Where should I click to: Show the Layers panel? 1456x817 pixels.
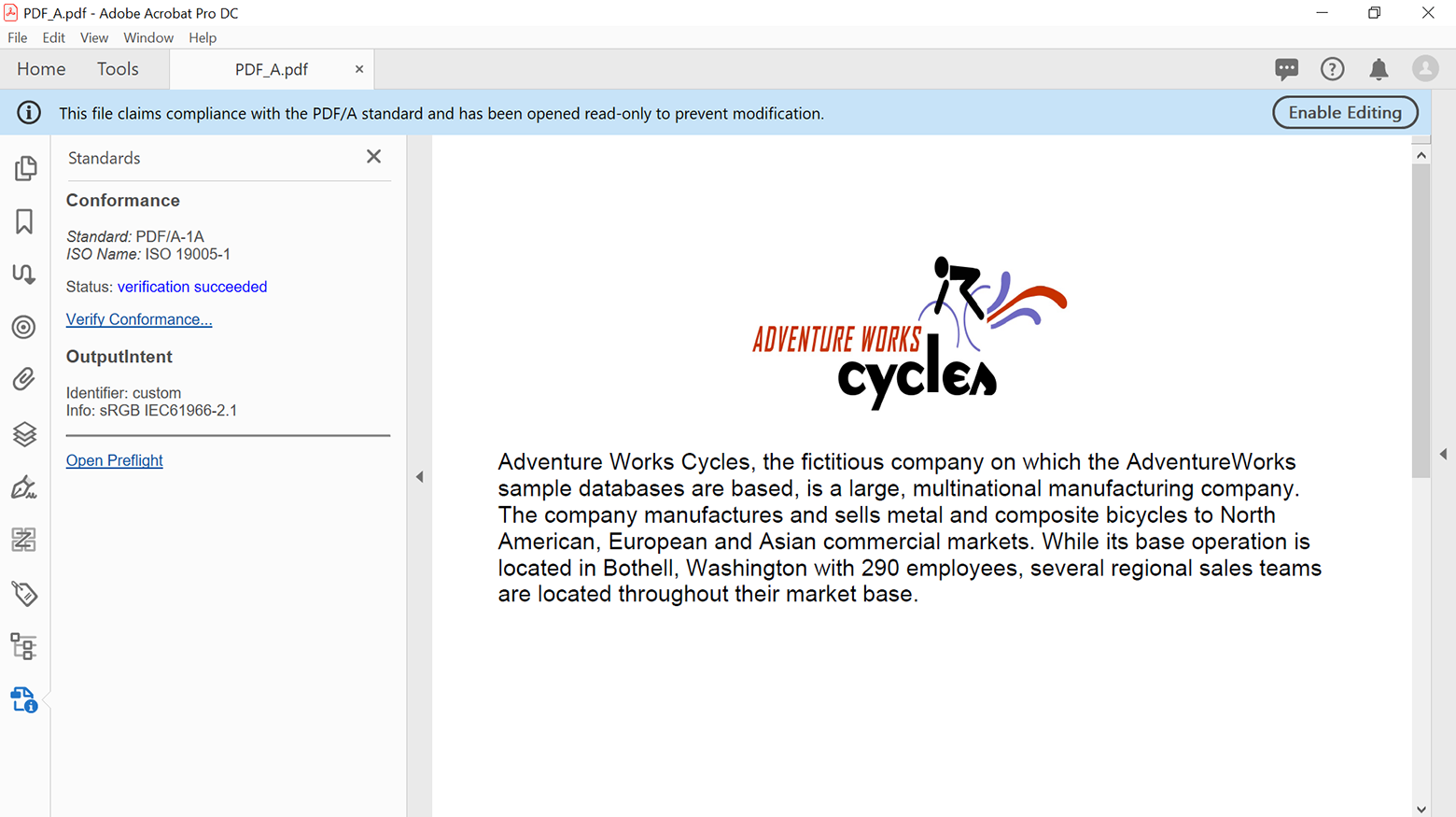24,433
